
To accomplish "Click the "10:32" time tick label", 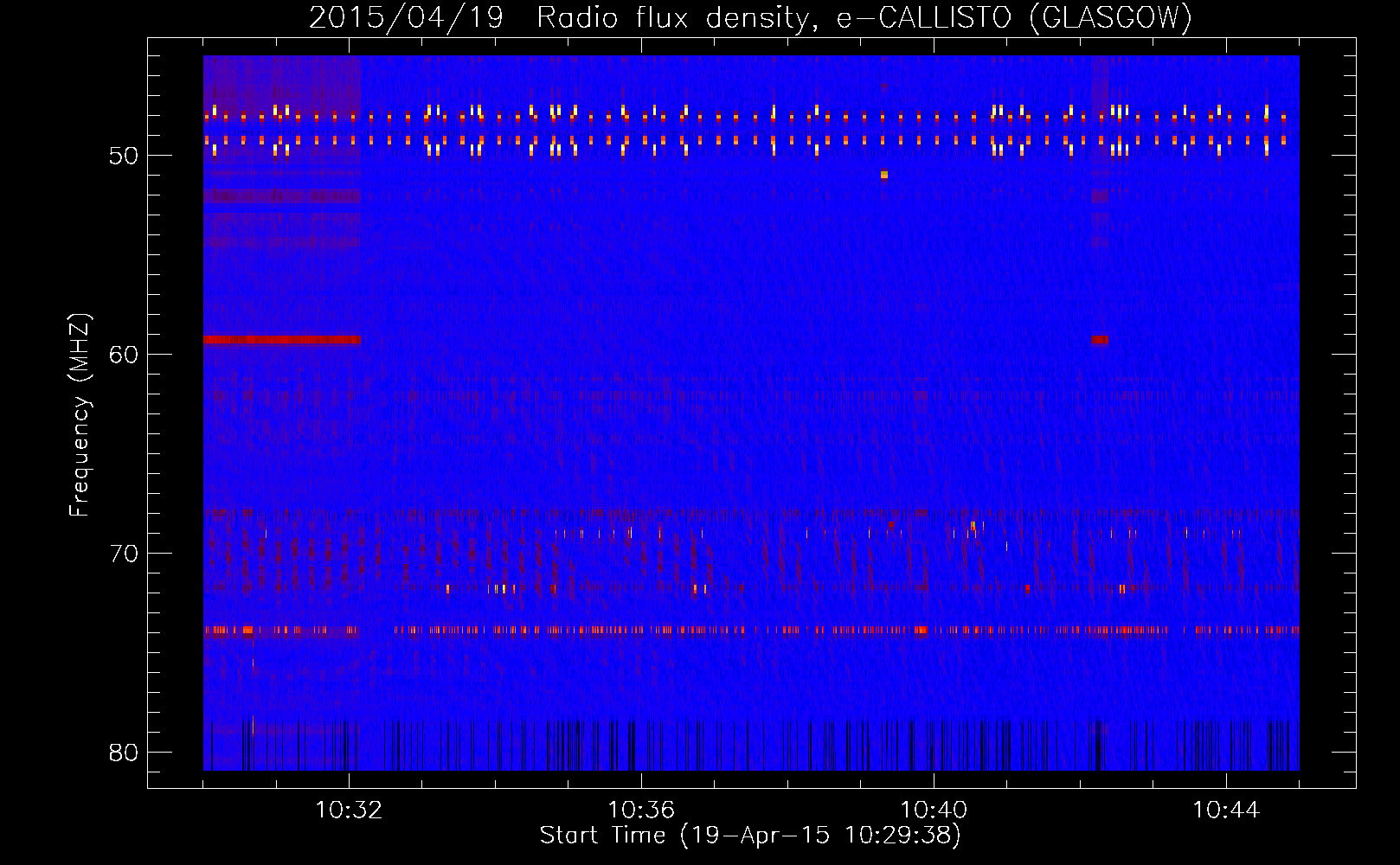I will pos(349,811).
